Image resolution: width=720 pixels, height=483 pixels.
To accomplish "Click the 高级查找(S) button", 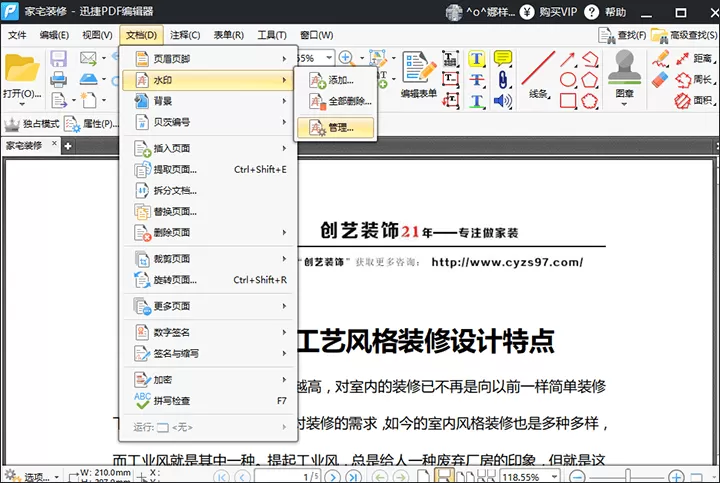I will (x=684, y=35).
